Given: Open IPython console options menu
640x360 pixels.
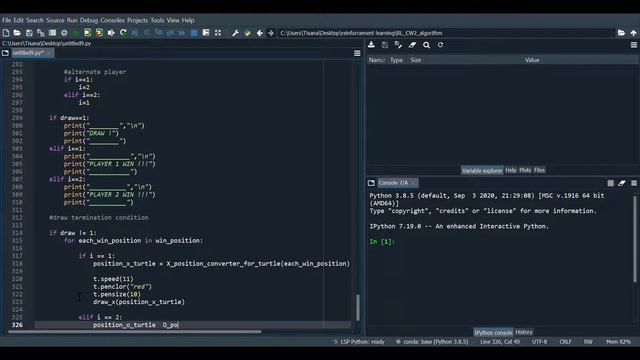Looking at the screenshot, I should (x=634, y=183).
